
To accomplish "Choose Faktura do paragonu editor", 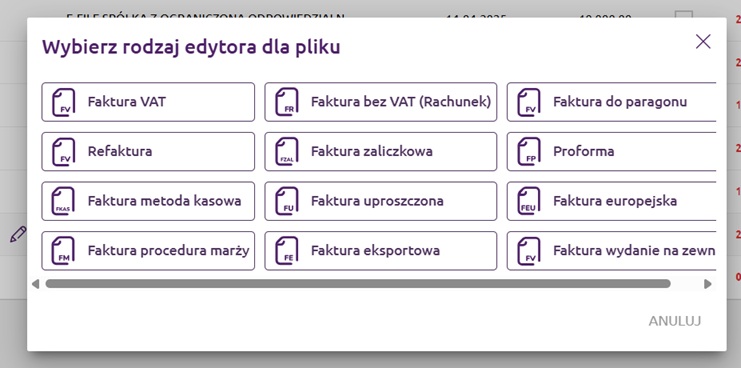I will click(x=612, y=102).
